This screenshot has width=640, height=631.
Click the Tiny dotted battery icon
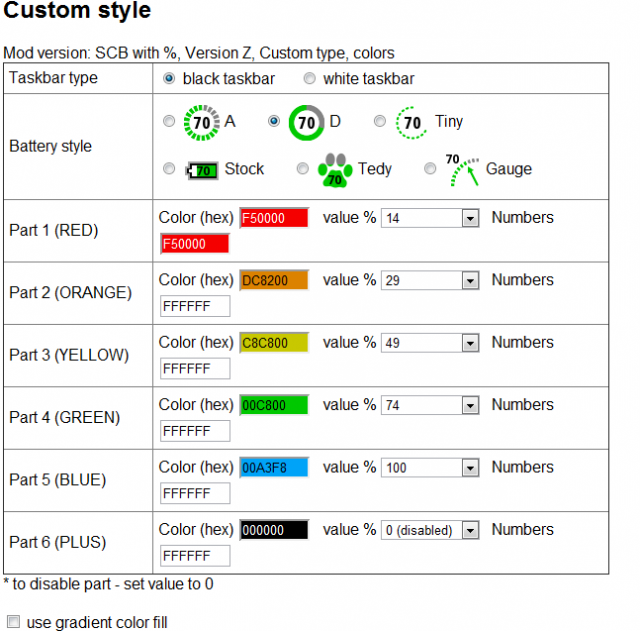(x=411, y=123)
